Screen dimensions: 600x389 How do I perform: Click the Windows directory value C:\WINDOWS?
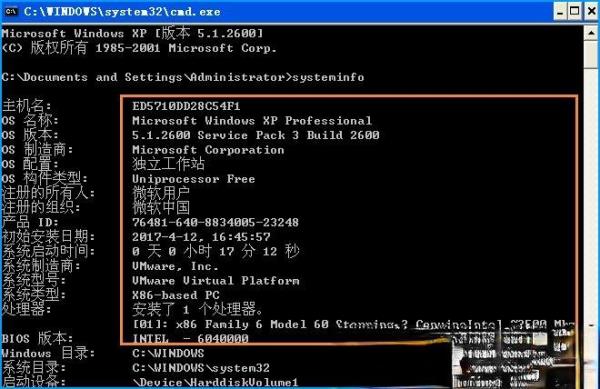(x=168, y=353)
